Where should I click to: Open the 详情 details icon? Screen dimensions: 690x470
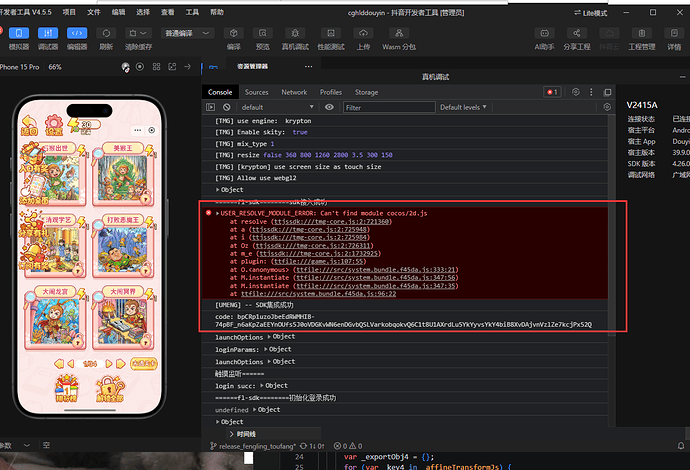pos(674,33)
